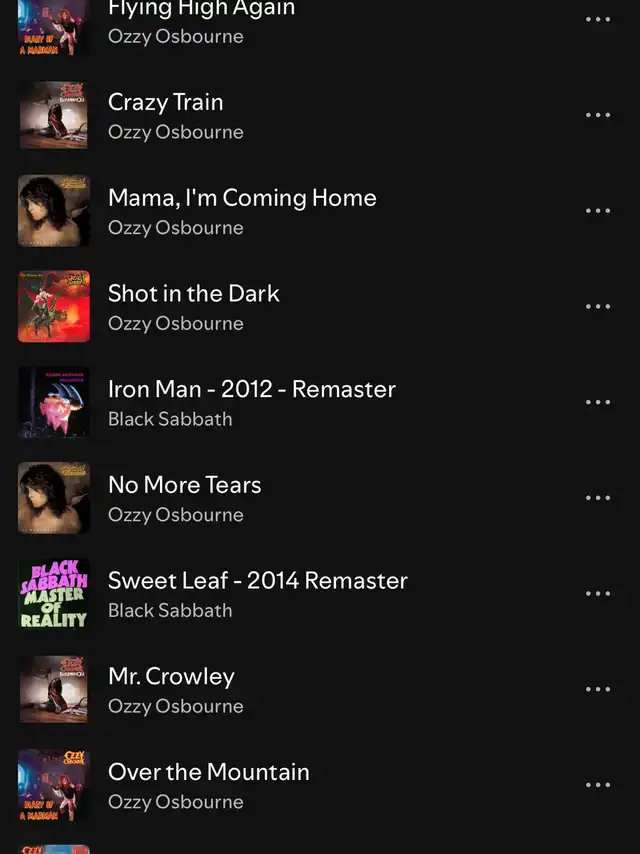
Task: Tap the Master of Reality album cover
Action: pos(54,594)
